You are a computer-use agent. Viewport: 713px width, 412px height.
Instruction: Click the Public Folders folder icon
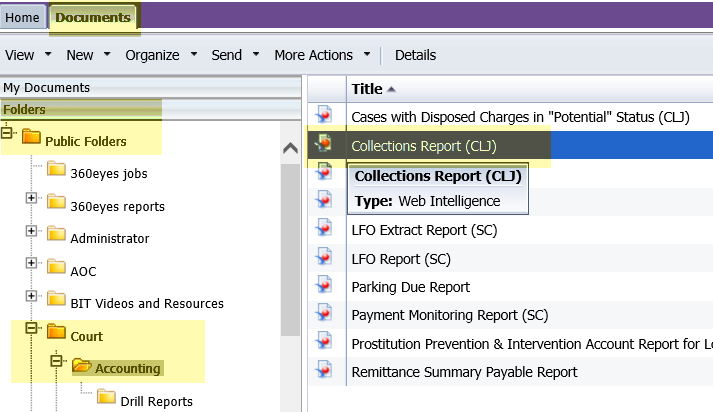tap(31, 136)
